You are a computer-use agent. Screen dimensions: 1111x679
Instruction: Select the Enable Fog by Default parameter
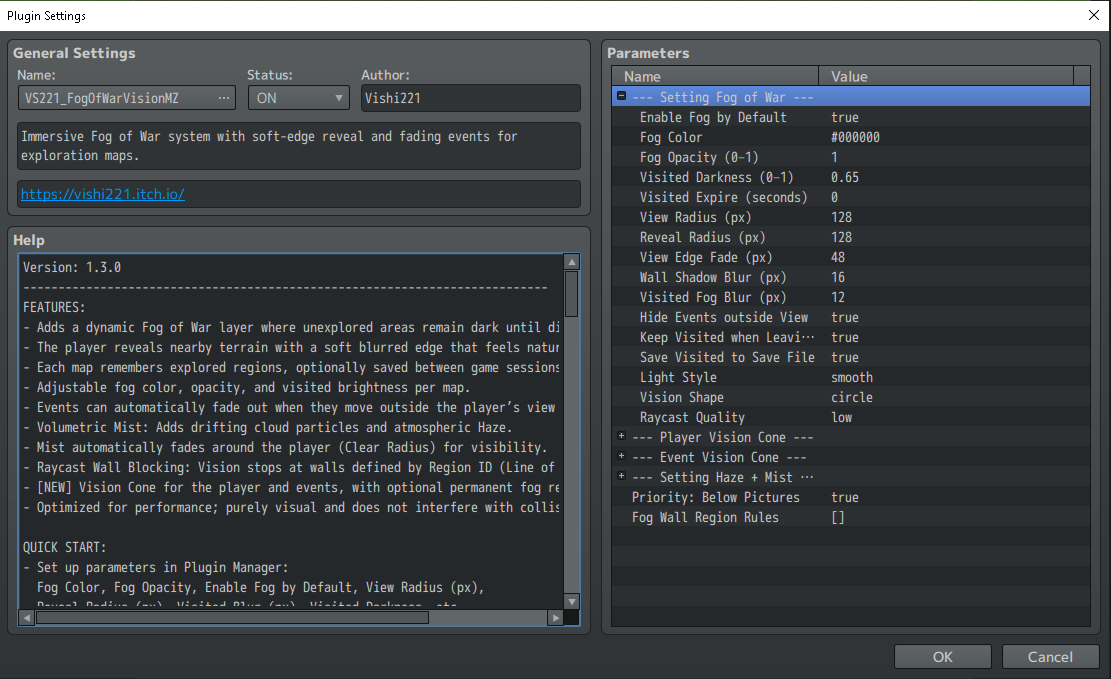click(x=850, y=117)
